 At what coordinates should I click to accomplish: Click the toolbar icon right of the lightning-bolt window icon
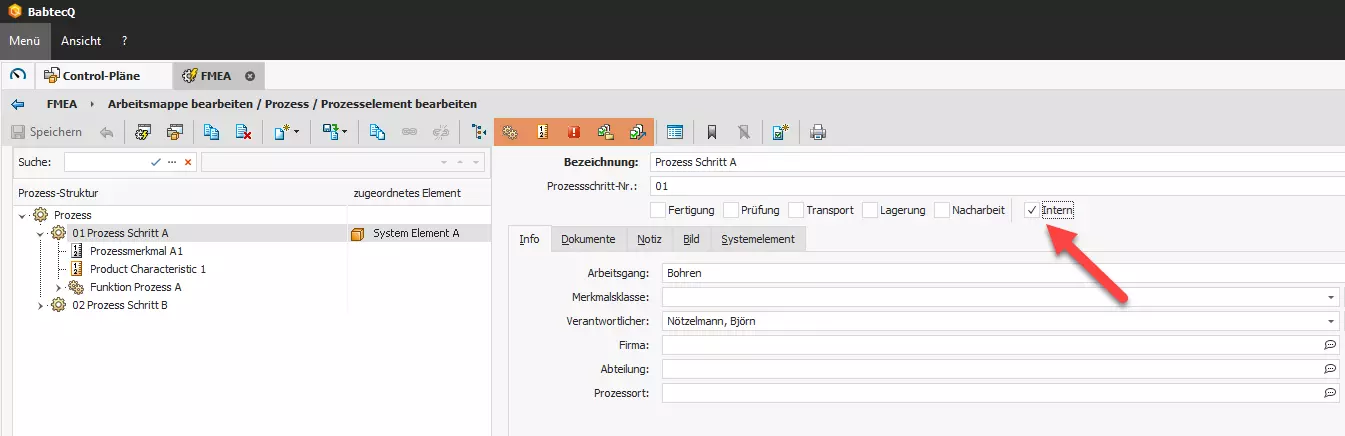[x=175, y=132]
